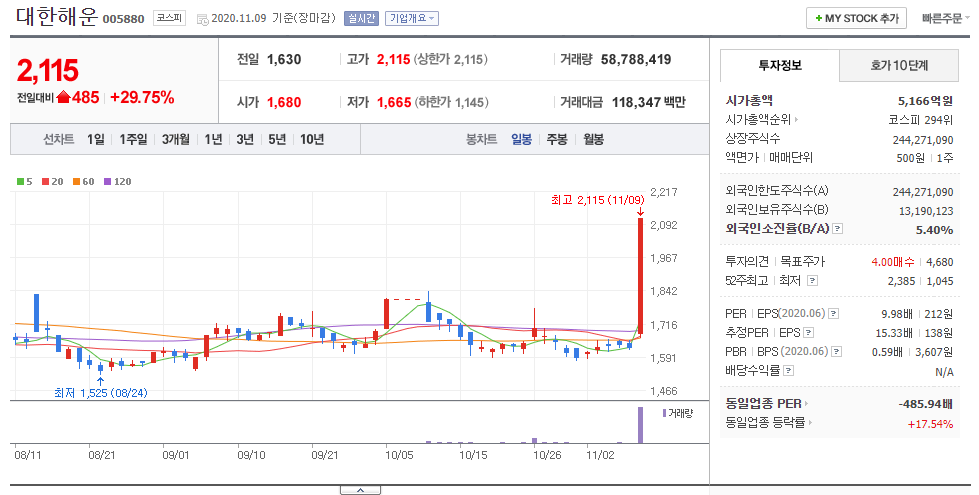Click the +17.54% sector change value
Screen dimensions: 979x495
(x=930, y=424)
